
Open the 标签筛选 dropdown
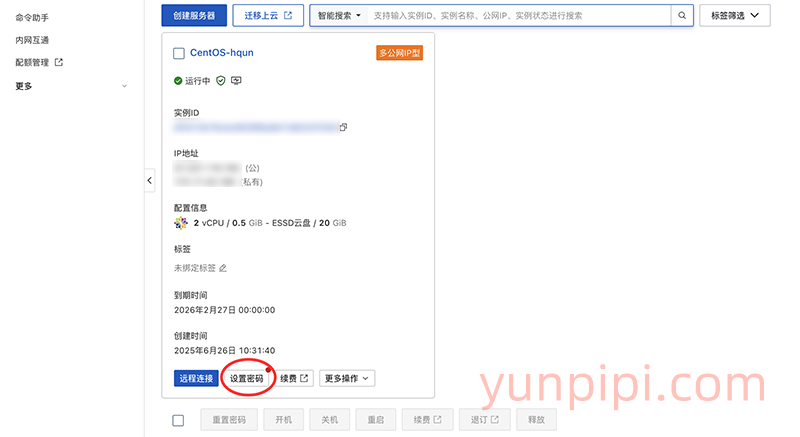click(x=735, y=15)
